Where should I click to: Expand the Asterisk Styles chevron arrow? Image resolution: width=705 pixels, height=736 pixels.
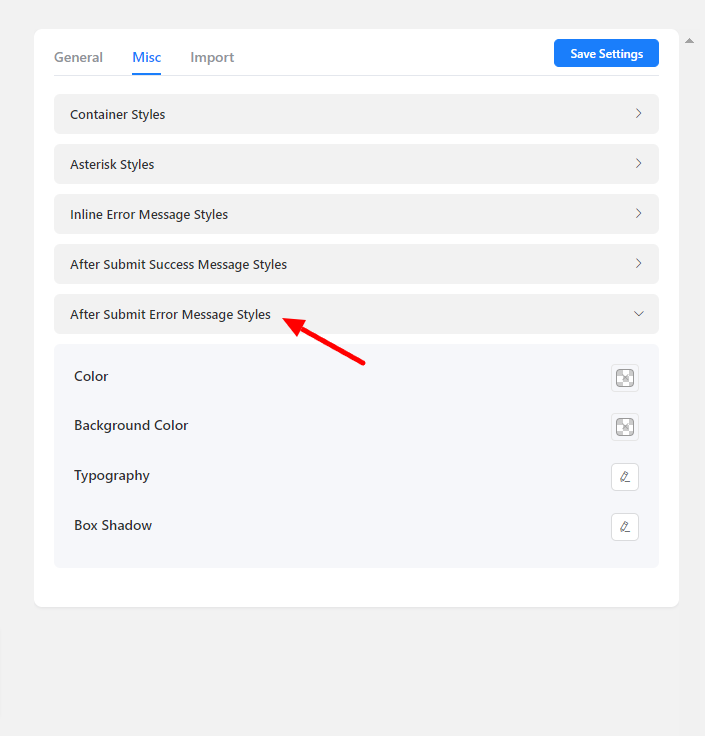pyautogui.click(x=638, y=164)
